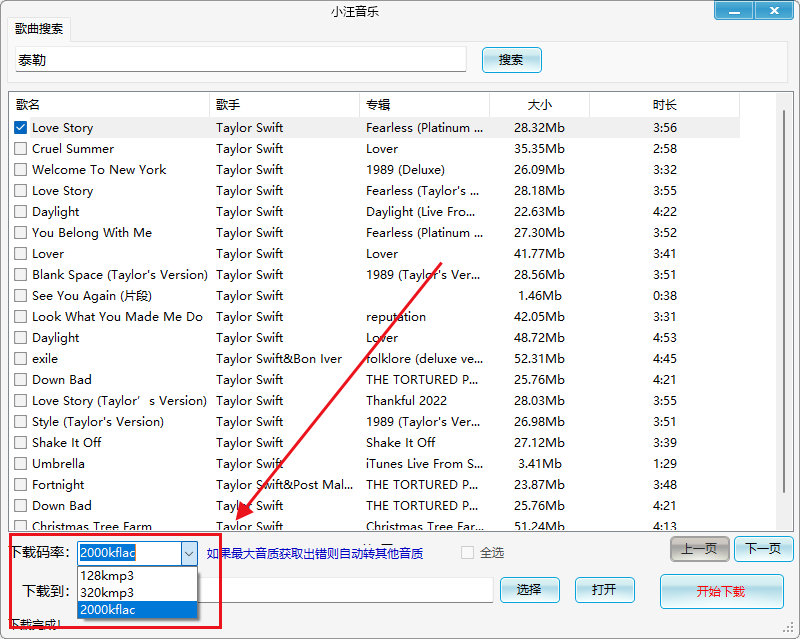Click album cell 1989 (Deluxe)
This screenshot has width=800, height=639.
[405, 169]
